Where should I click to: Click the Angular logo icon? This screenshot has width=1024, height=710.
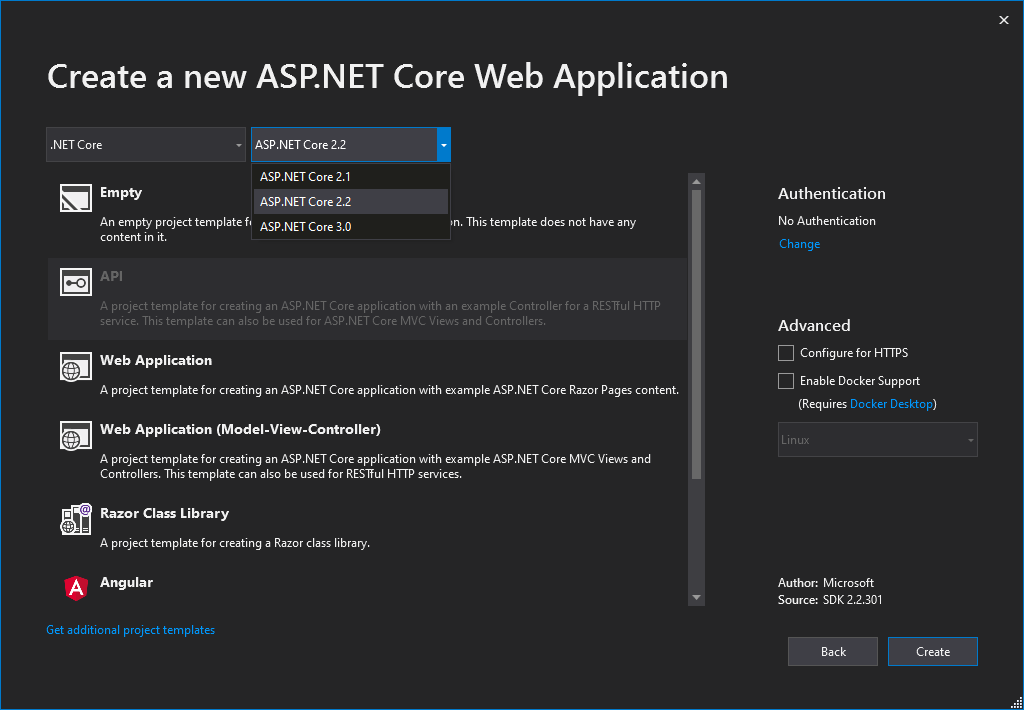pos(76,588)
